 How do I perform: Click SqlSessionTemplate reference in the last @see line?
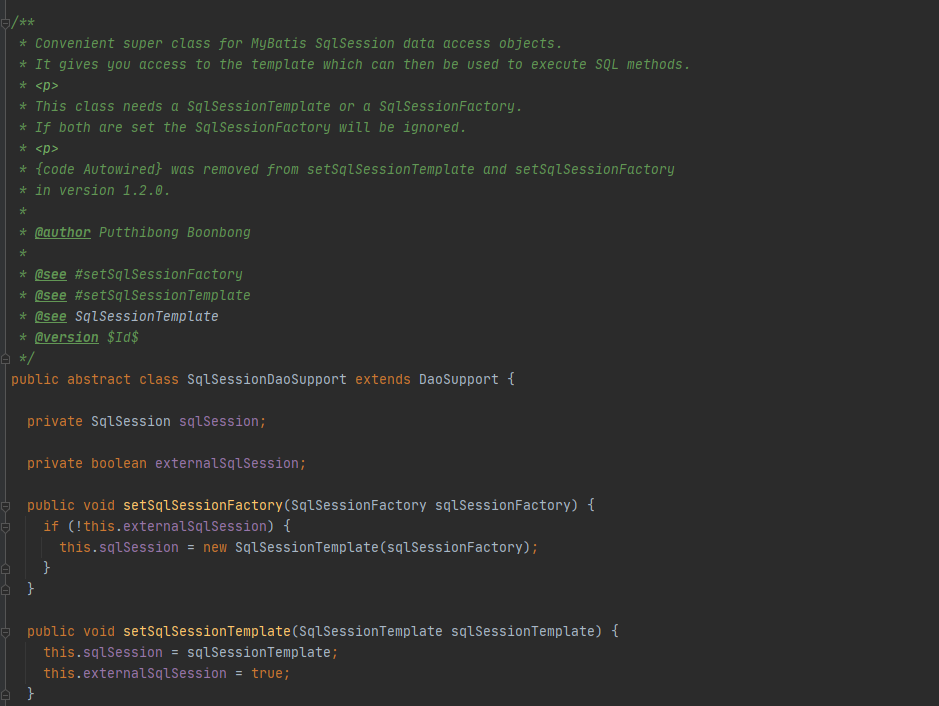point(147,316)
